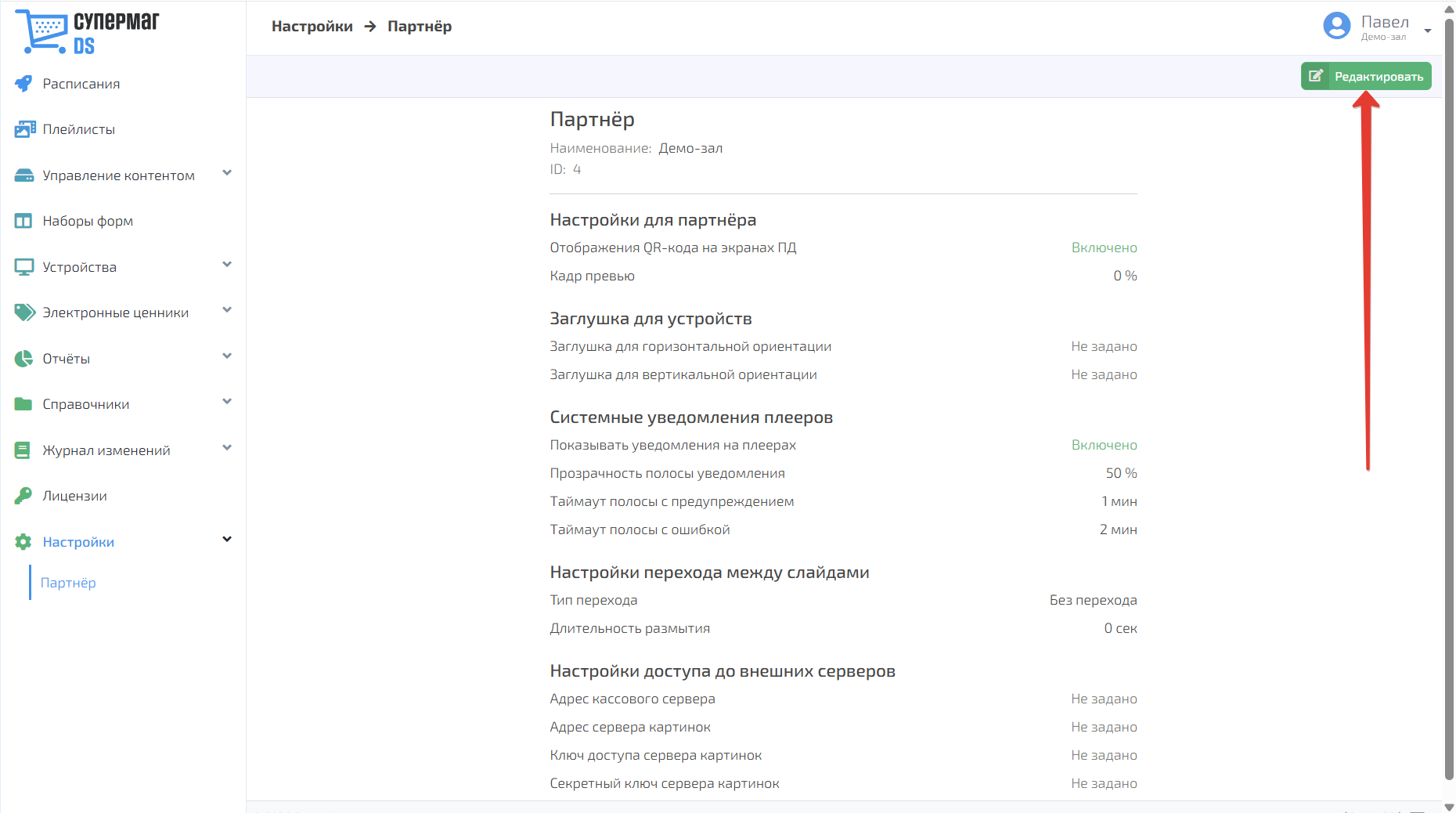Expand the Журнал изменений chevron
The image size is (1456, 813).
[x=227, y=448]
